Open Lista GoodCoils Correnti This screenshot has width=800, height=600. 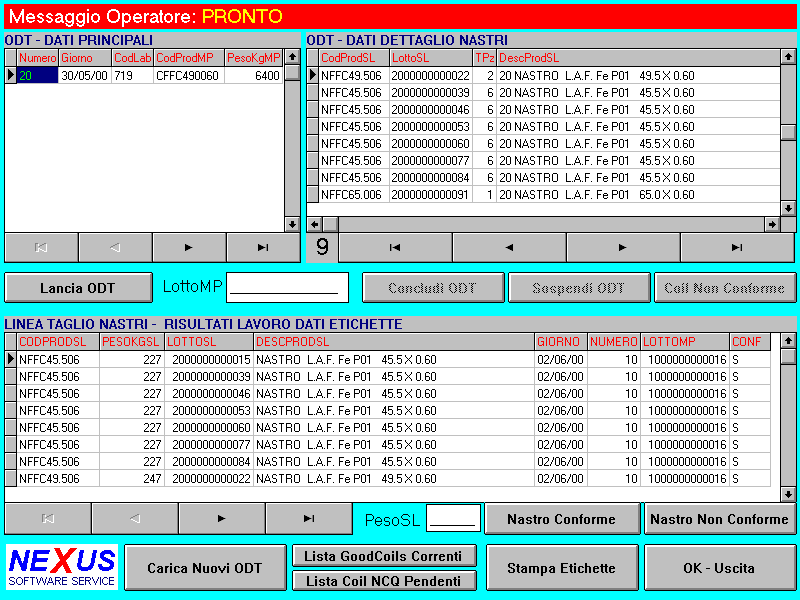pos(384,556)
